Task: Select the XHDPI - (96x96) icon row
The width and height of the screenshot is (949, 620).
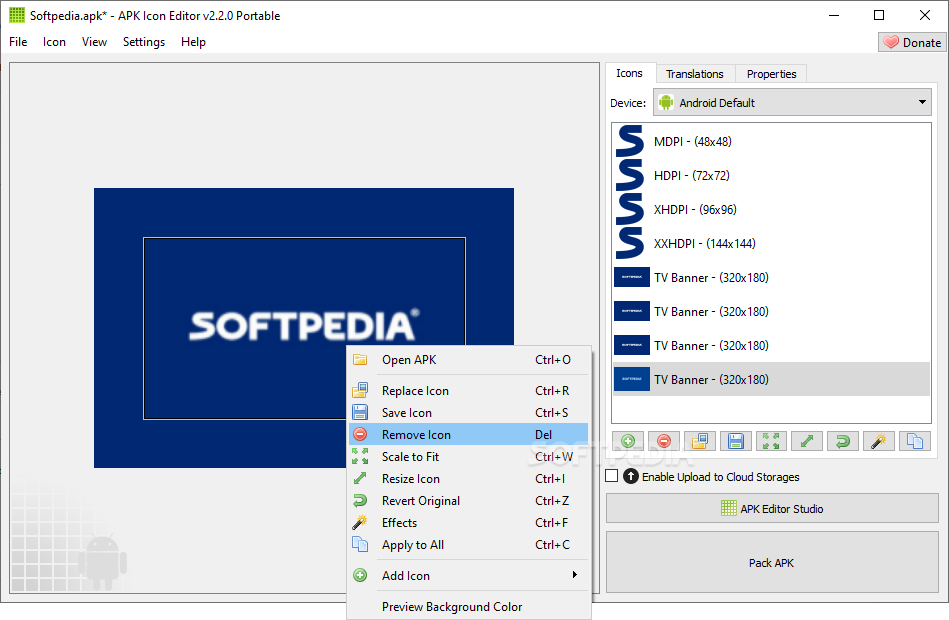Action: click(771, 209)
